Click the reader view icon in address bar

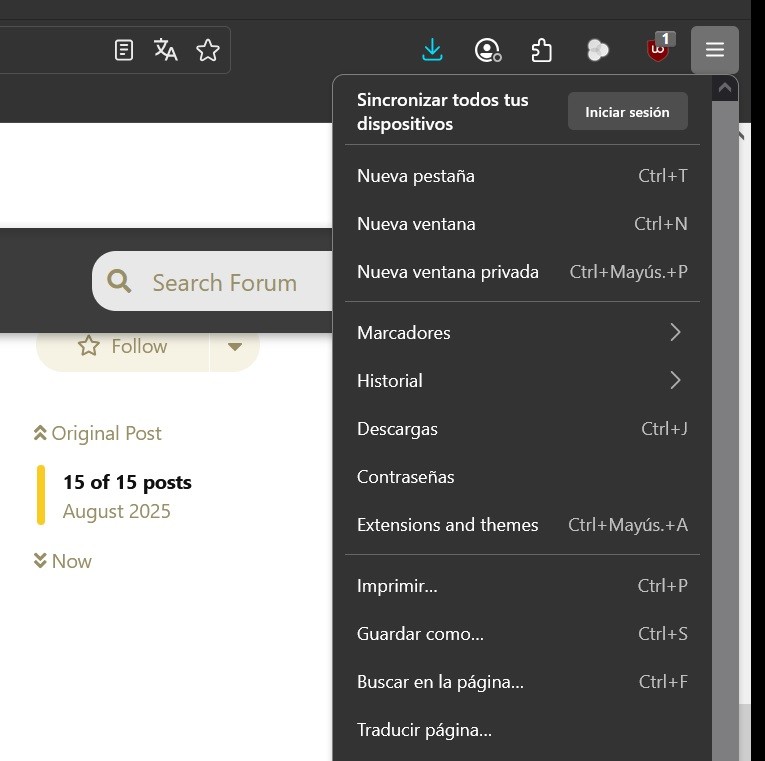pyautogui.click(x=124, y=50)
